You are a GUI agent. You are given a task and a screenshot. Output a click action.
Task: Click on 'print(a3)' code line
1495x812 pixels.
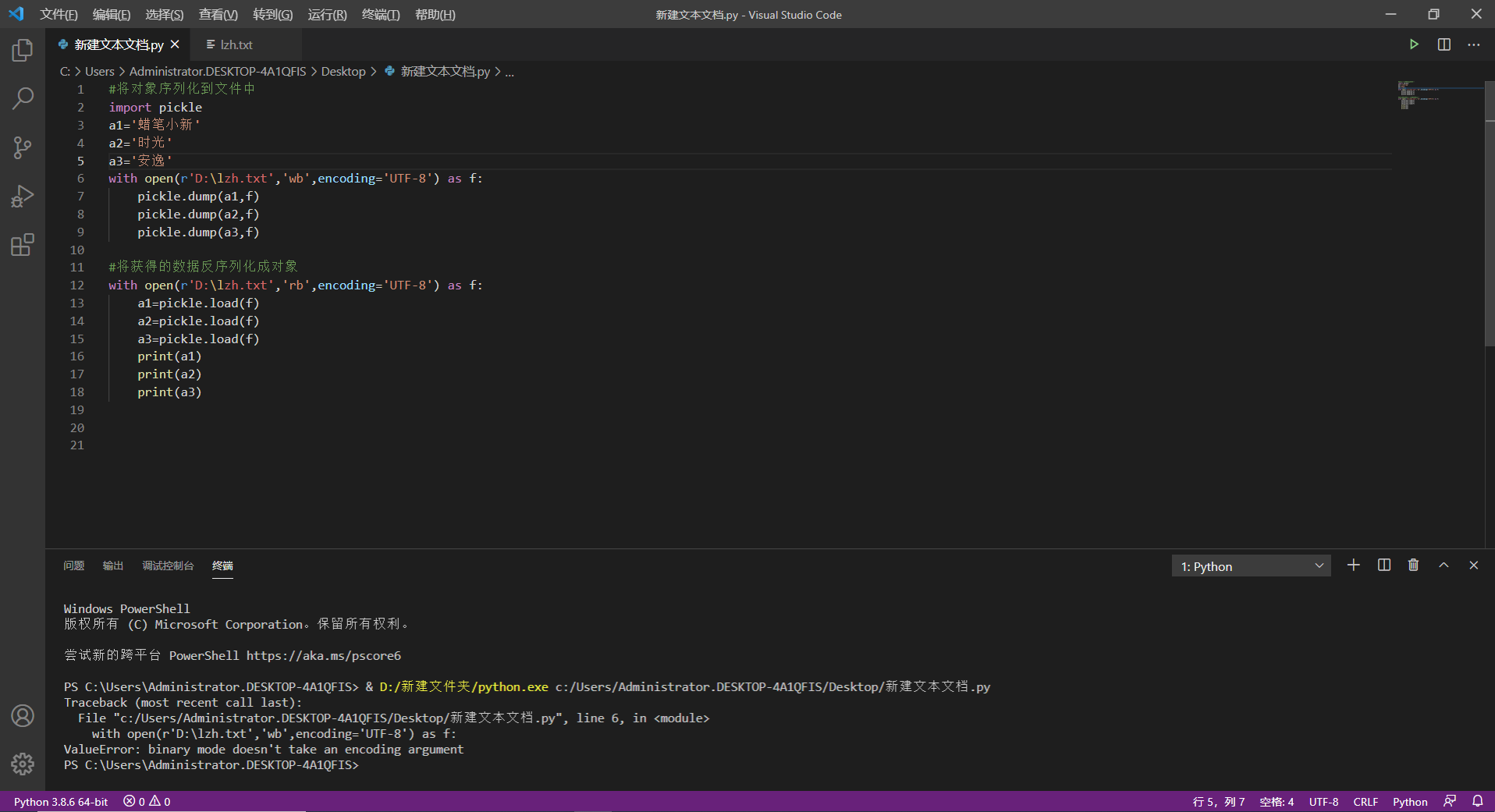tap(169, 392)
